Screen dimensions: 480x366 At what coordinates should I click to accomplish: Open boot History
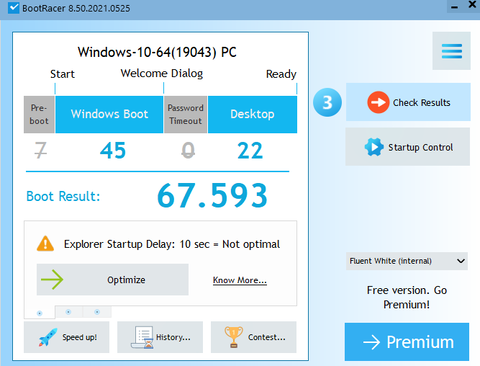[160, 337]
